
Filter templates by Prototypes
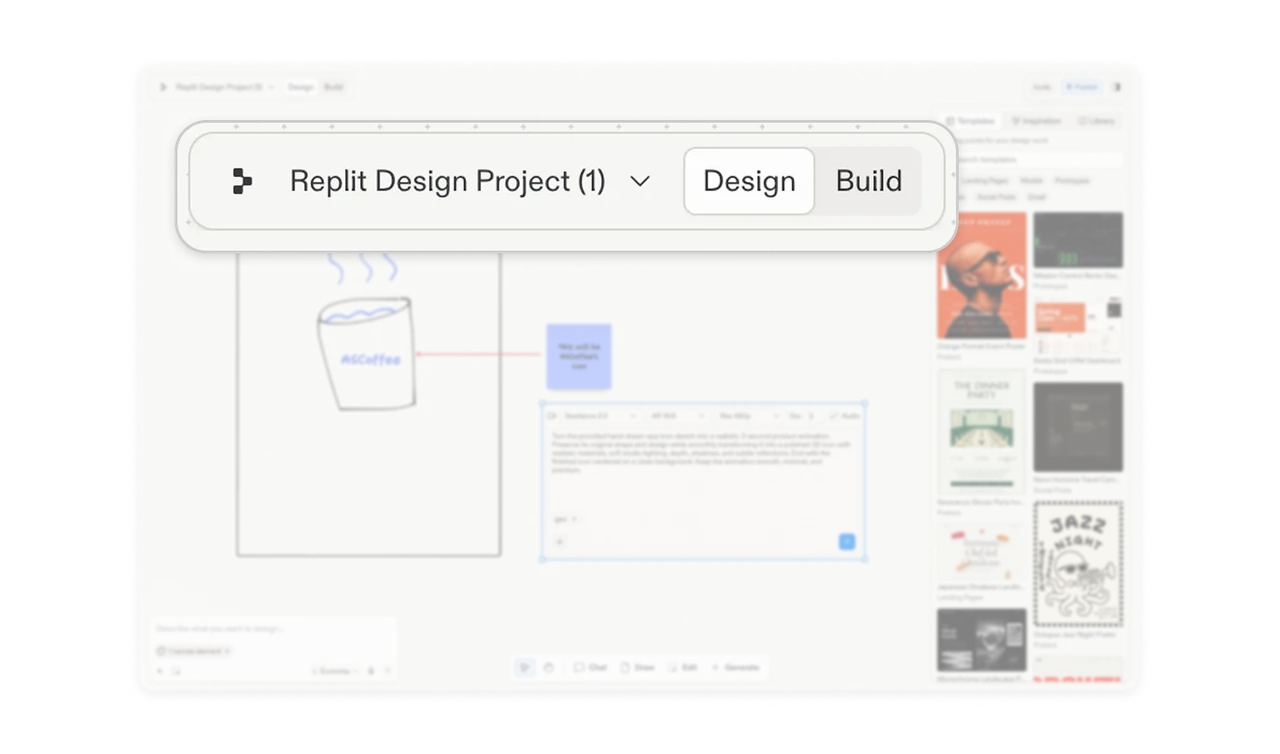click(x=1072, y=181)
